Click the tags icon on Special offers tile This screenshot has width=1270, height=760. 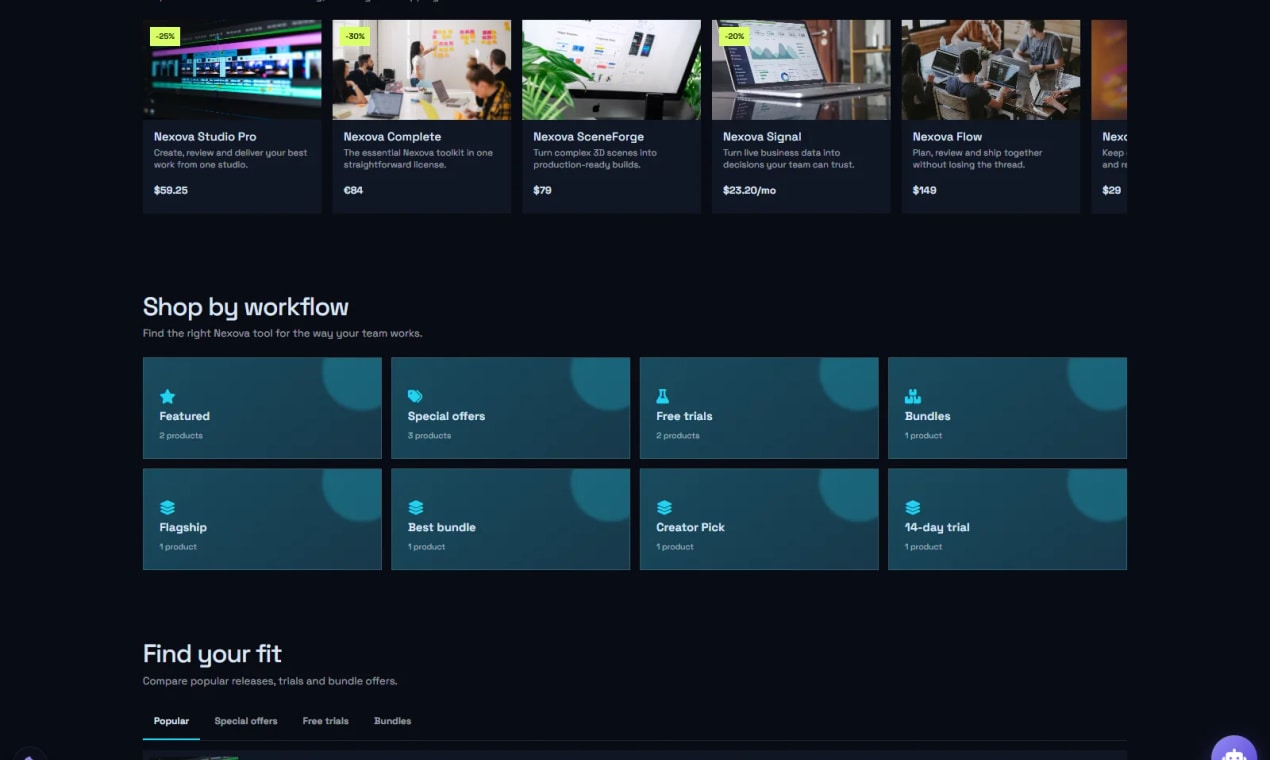[415, 396]
